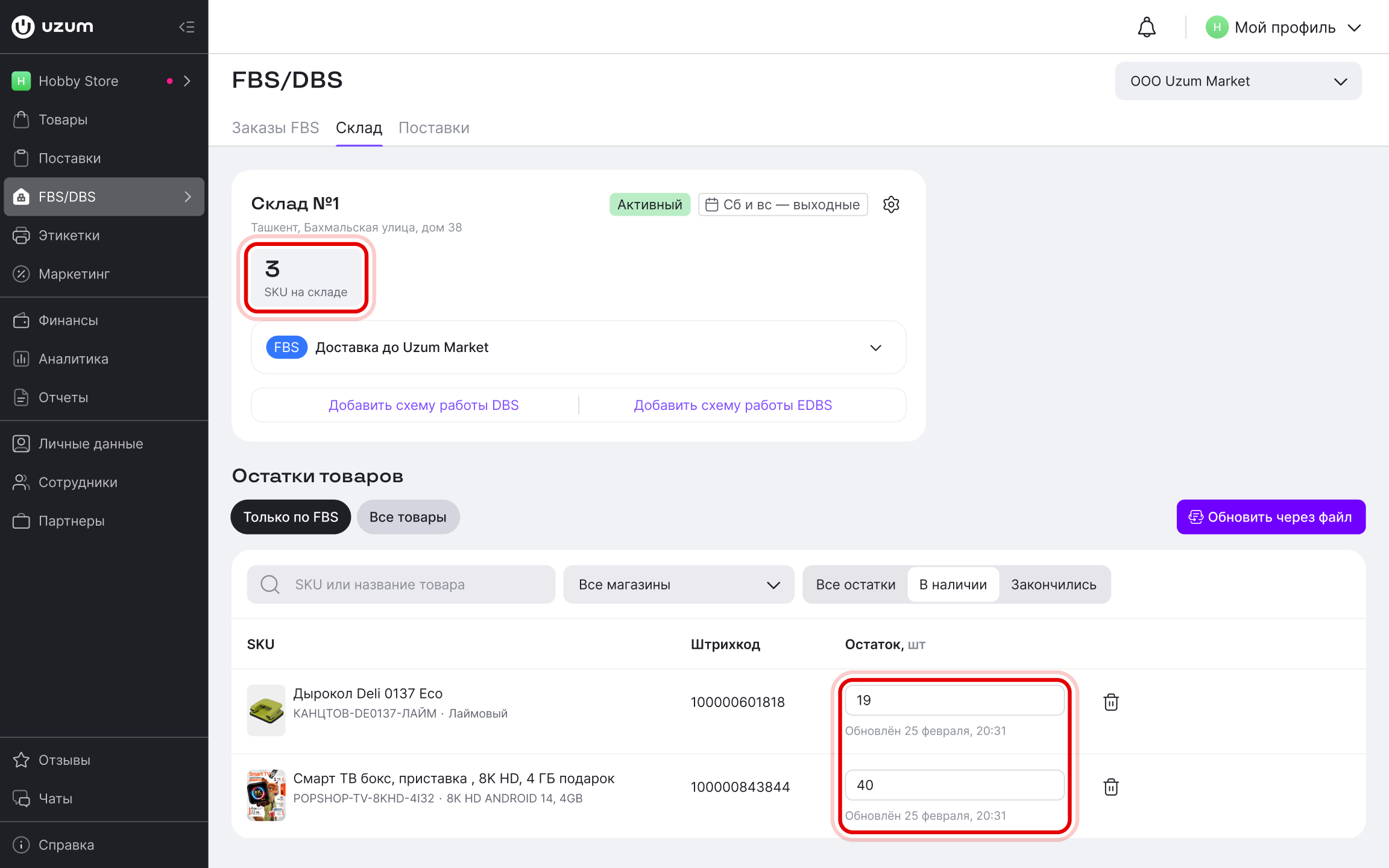
Task: Open Партнеры page
Action: tap(104, 521)
